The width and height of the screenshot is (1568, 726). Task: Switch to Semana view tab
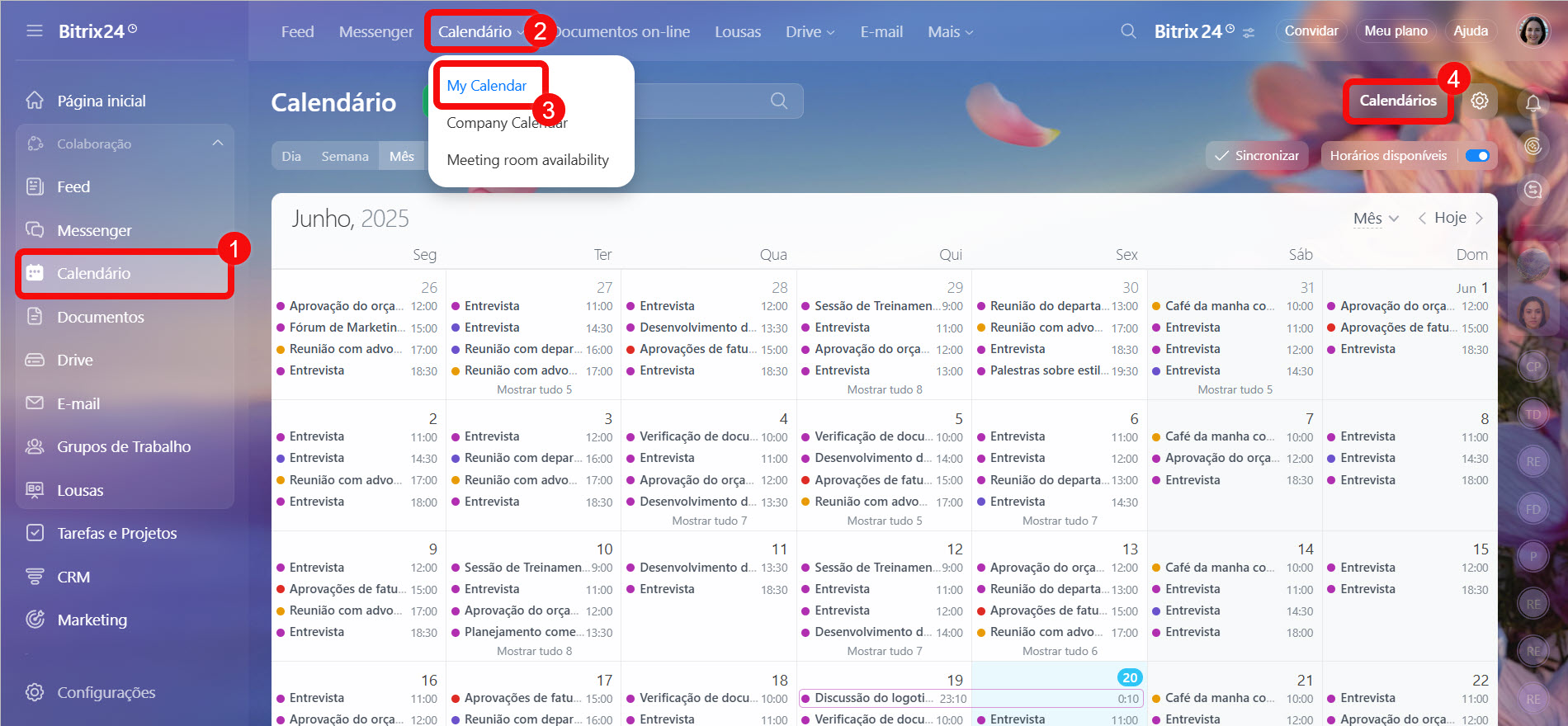click(x=345, y=156)
